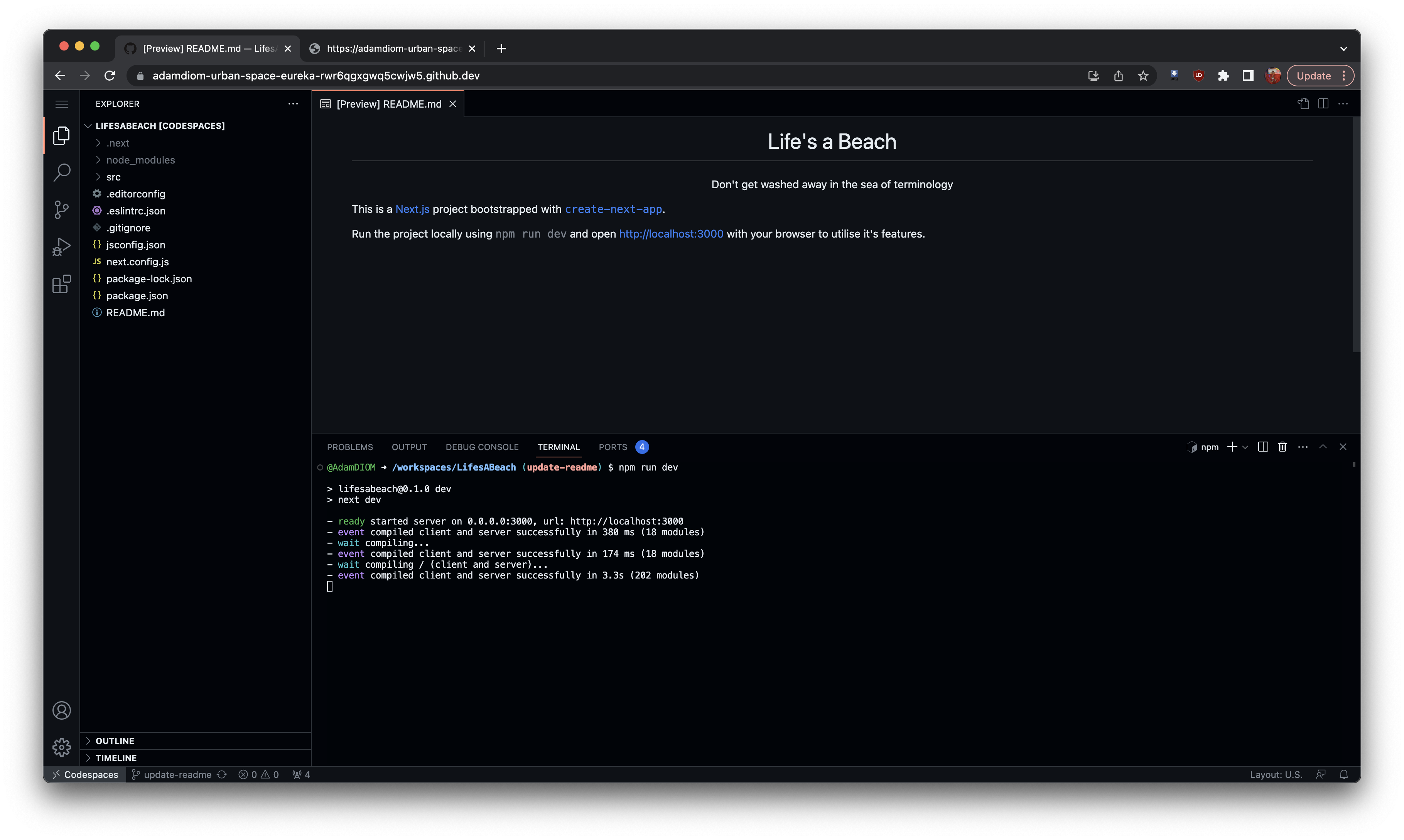This screenshot has width=1404, height=840.
Task: Expand the OUTLINE section
Action: 115,741
